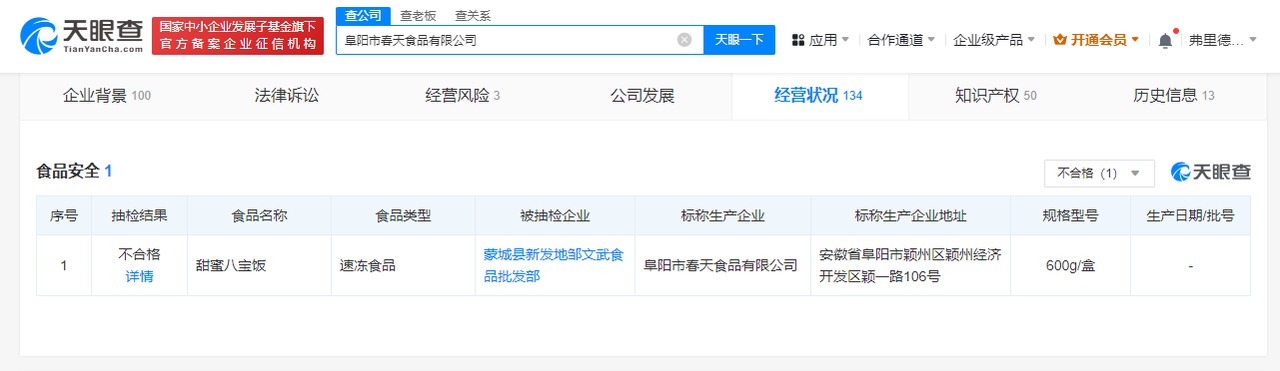Viewport: 1280px width, 371px height.
Task: Switch to the 查公司 search tab
Action: tap(362, 16)
